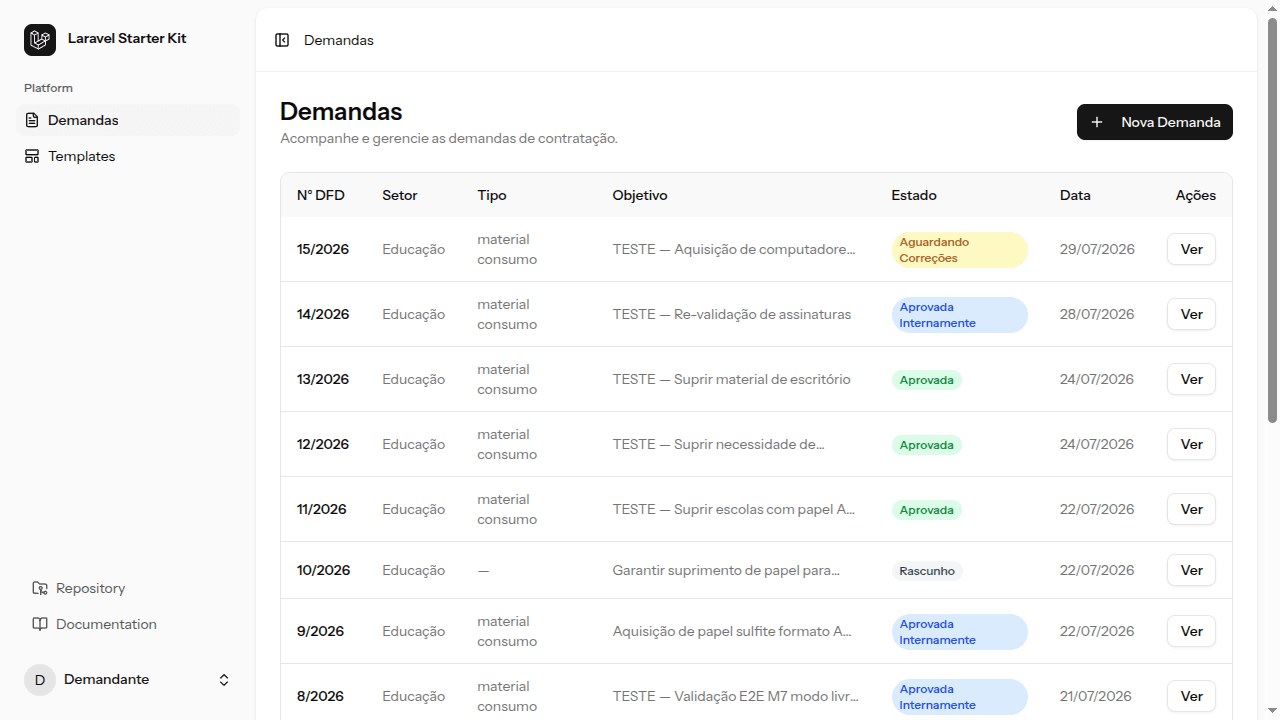Click the Repository folder icon
1280x720 pixels.
pyautogui.click(x=40, y=588)
